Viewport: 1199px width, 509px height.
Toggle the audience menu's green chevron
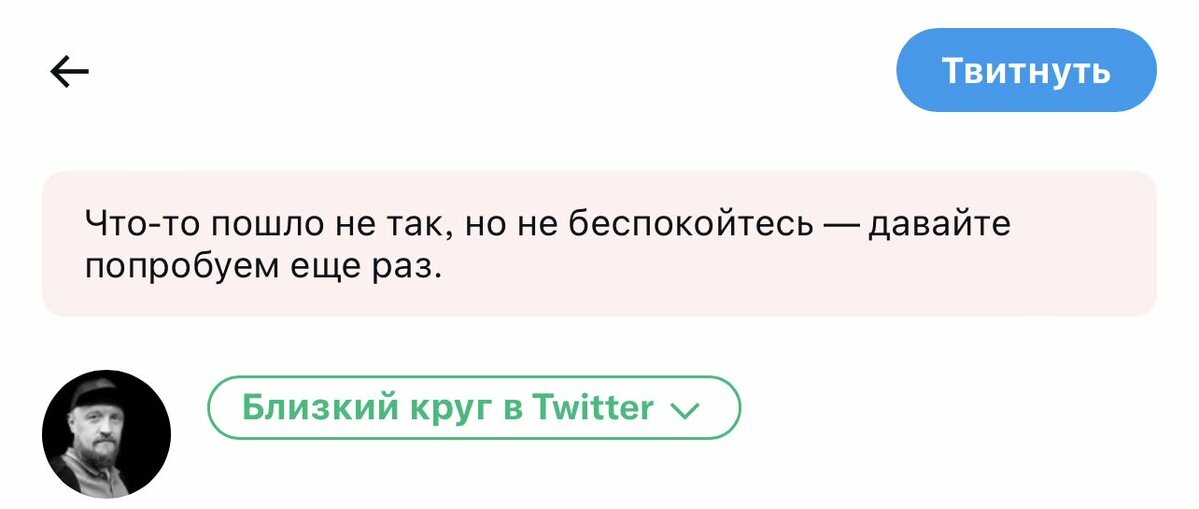tap(685, 410)
